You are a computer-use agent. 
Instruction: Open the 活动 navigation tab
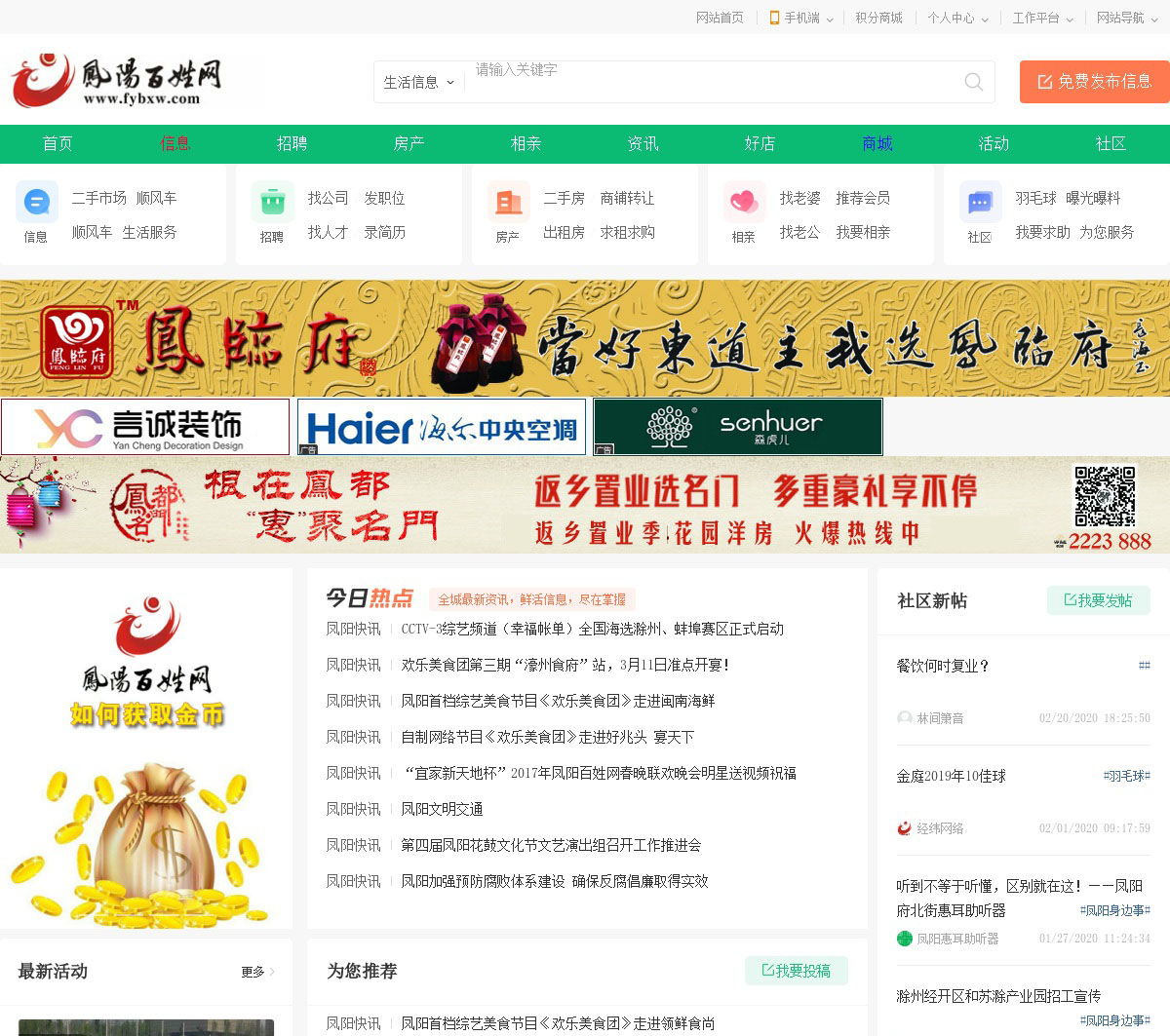(994, 143)
